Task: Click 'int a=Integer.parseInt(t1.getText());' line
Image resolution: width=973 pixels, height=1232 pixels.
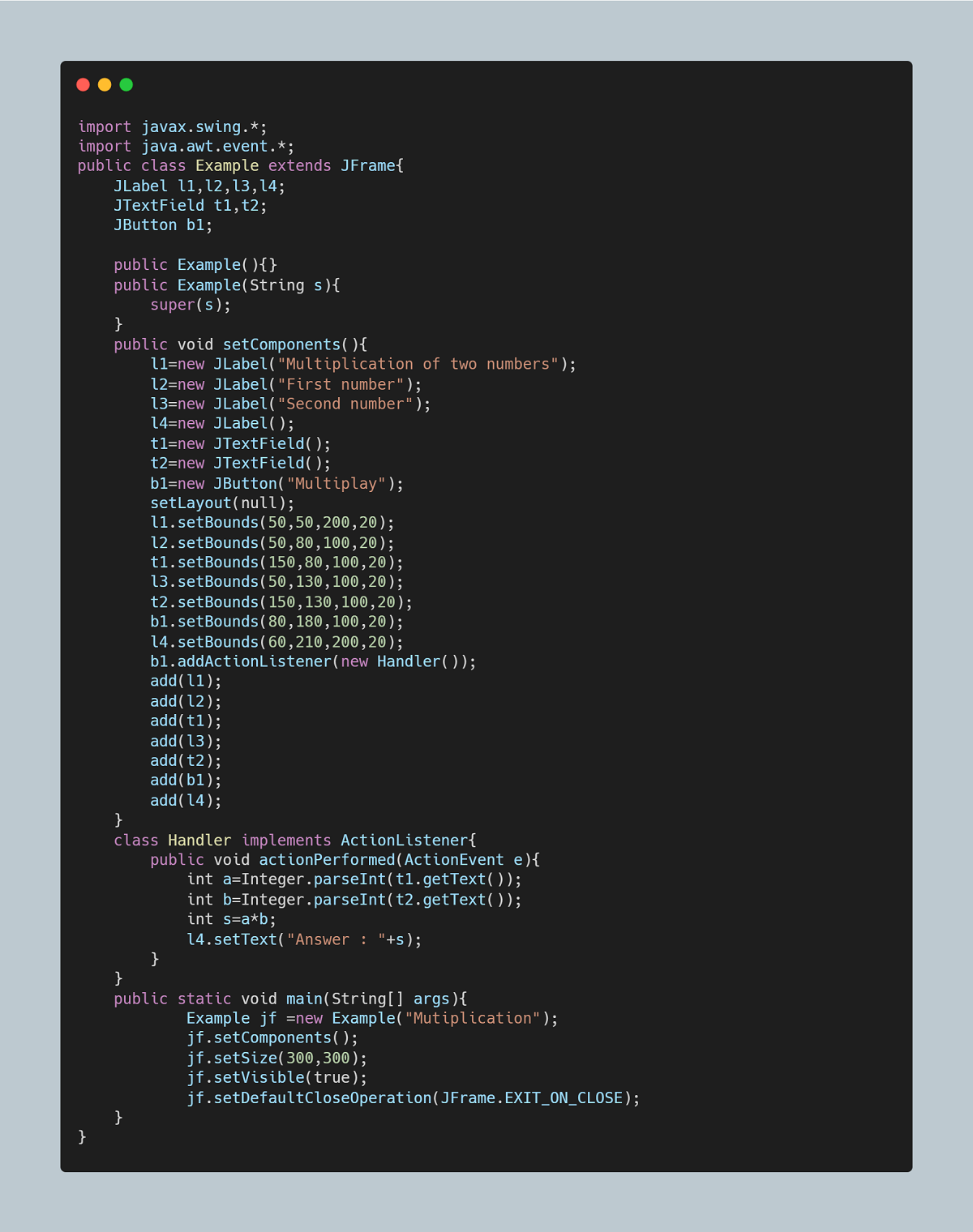Action: point(354,879)
